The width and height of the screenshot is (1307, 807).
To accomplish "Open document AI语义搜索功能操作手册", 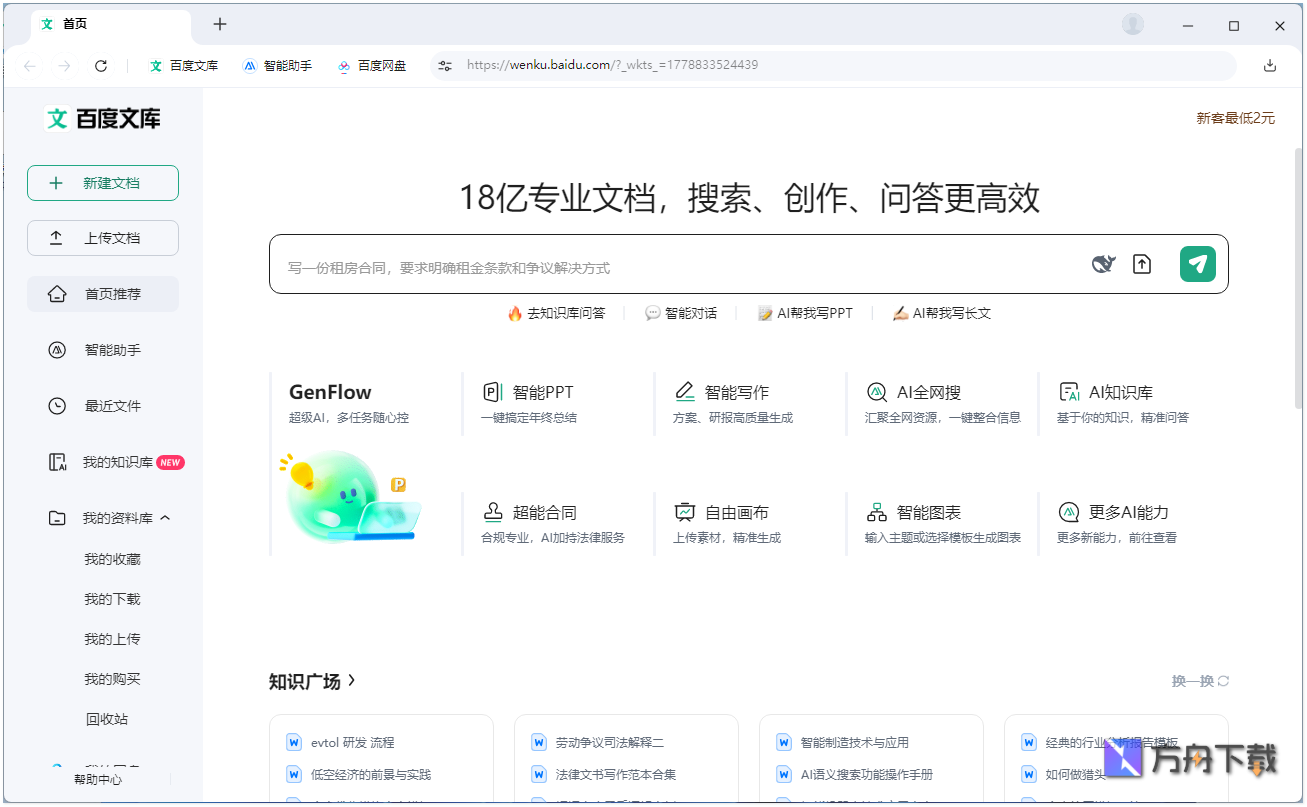I will click(x=867, y=774).
